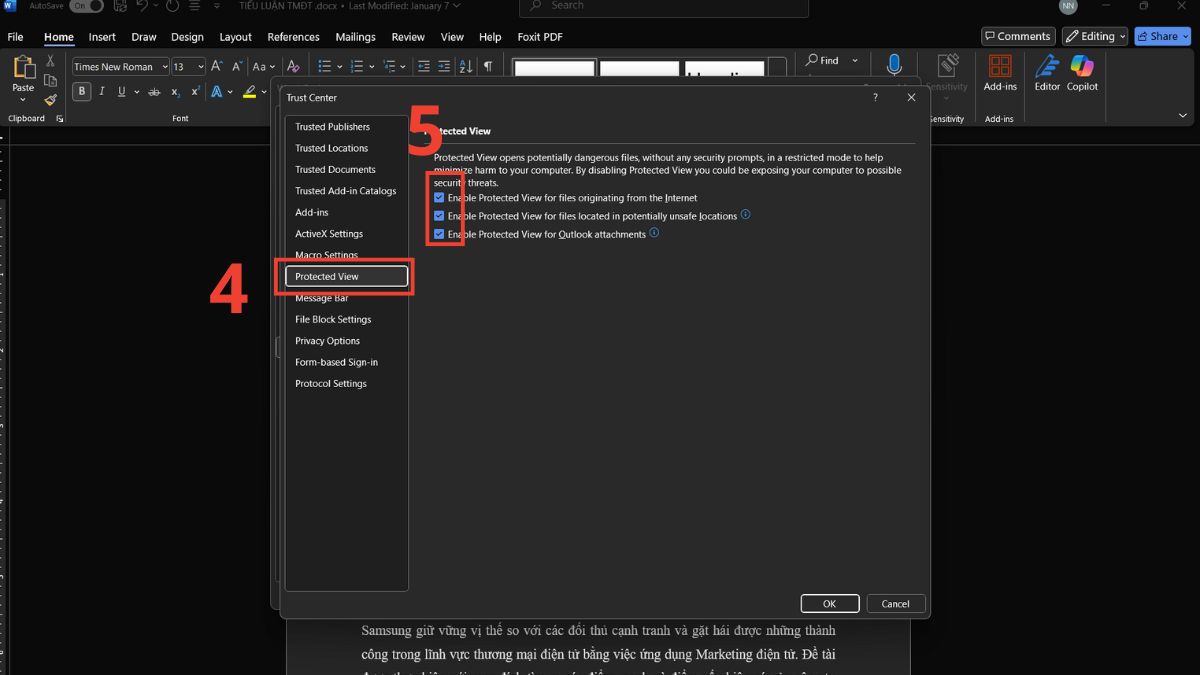The width and height of the screenshot is (1200, 675).
Task: Open the font name dropdown
Action: [x=166, y=66]
